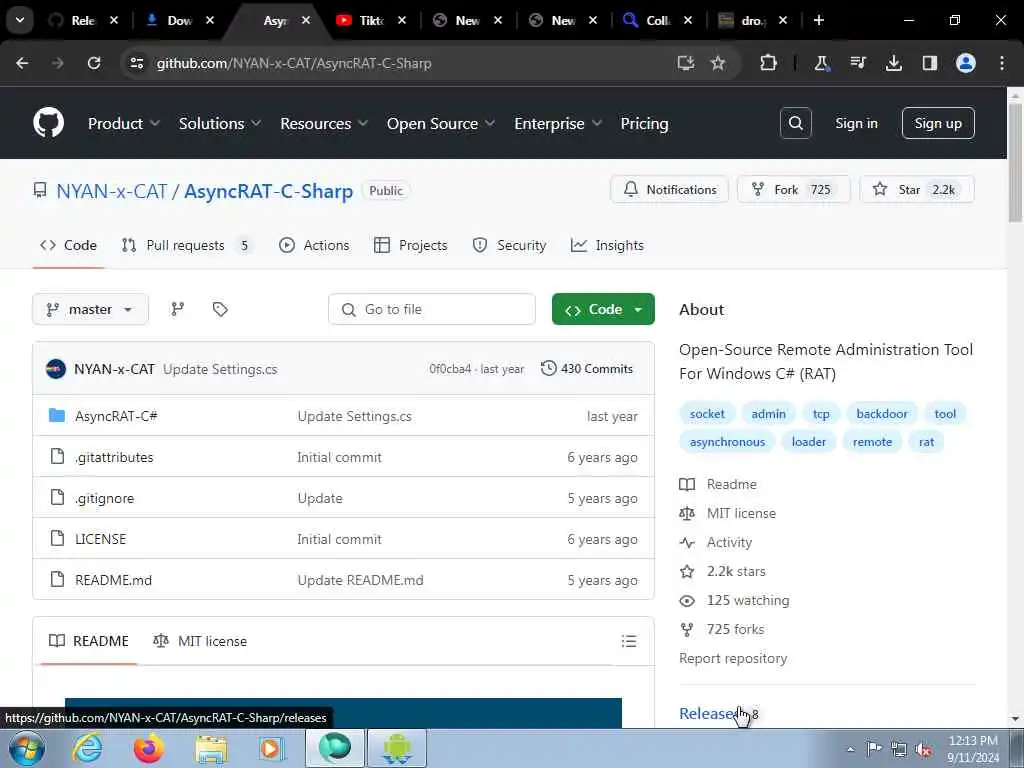Image resolution: width=1024 pixels, height=768 pixels.
Task: Click the Go to file search field
Action: [x=432, y=309]
